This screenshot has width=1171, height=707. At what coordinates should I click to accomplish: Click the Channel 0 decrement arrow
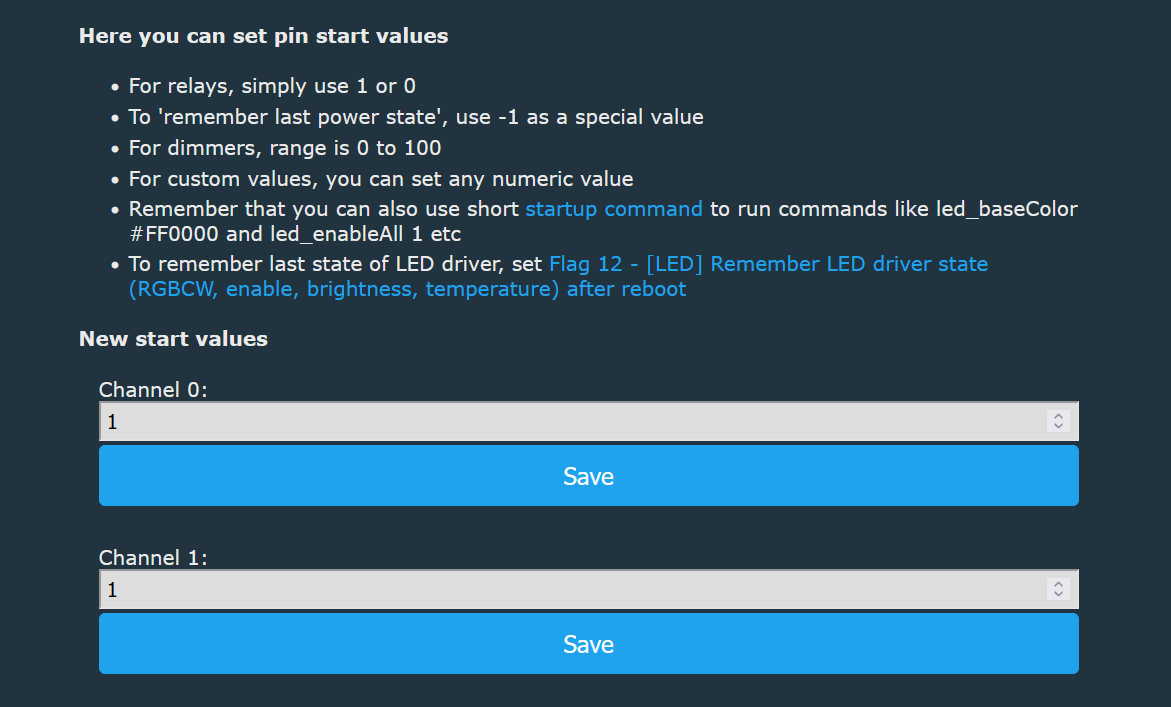[1058, 427]
